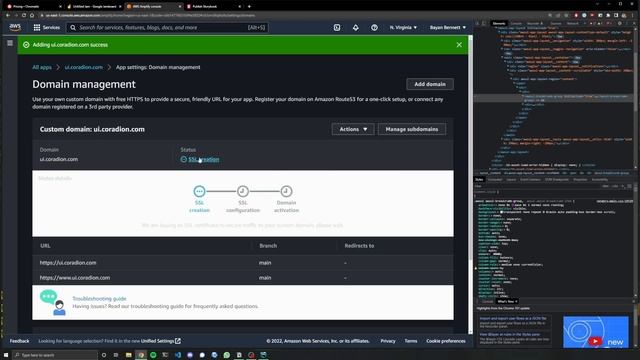The image size is (640, 360).
Task: Open the help question mark icon
Action: click(x=374, y=27)
